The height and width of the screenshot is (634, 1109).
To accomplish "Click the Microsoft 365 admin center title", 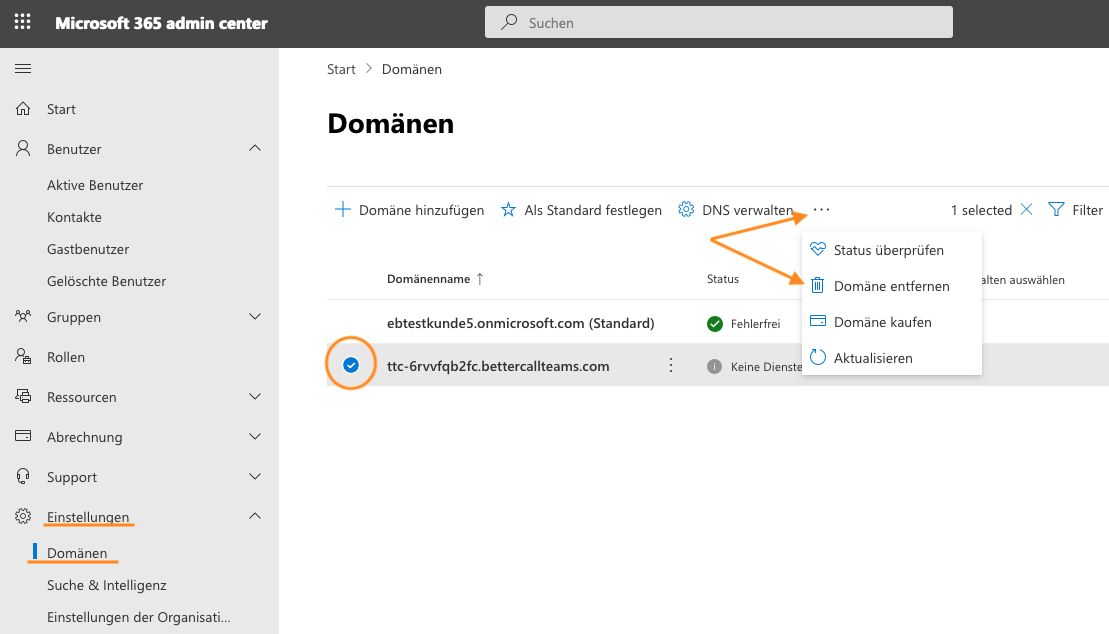I will click(x=161, y=23).
